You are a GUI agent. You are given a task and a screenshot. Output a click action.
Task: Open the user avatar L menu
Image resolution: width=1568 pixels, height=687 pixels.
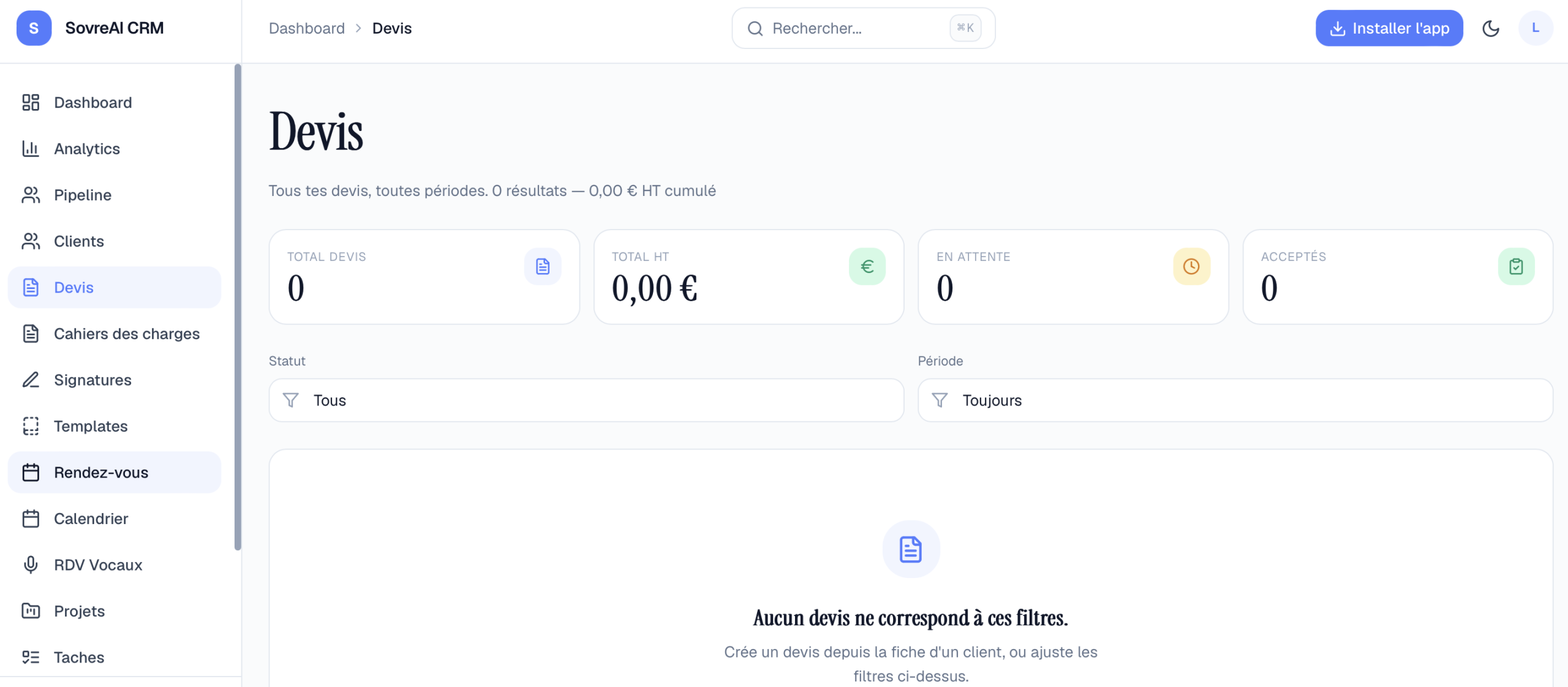(x=1536, y=28)
